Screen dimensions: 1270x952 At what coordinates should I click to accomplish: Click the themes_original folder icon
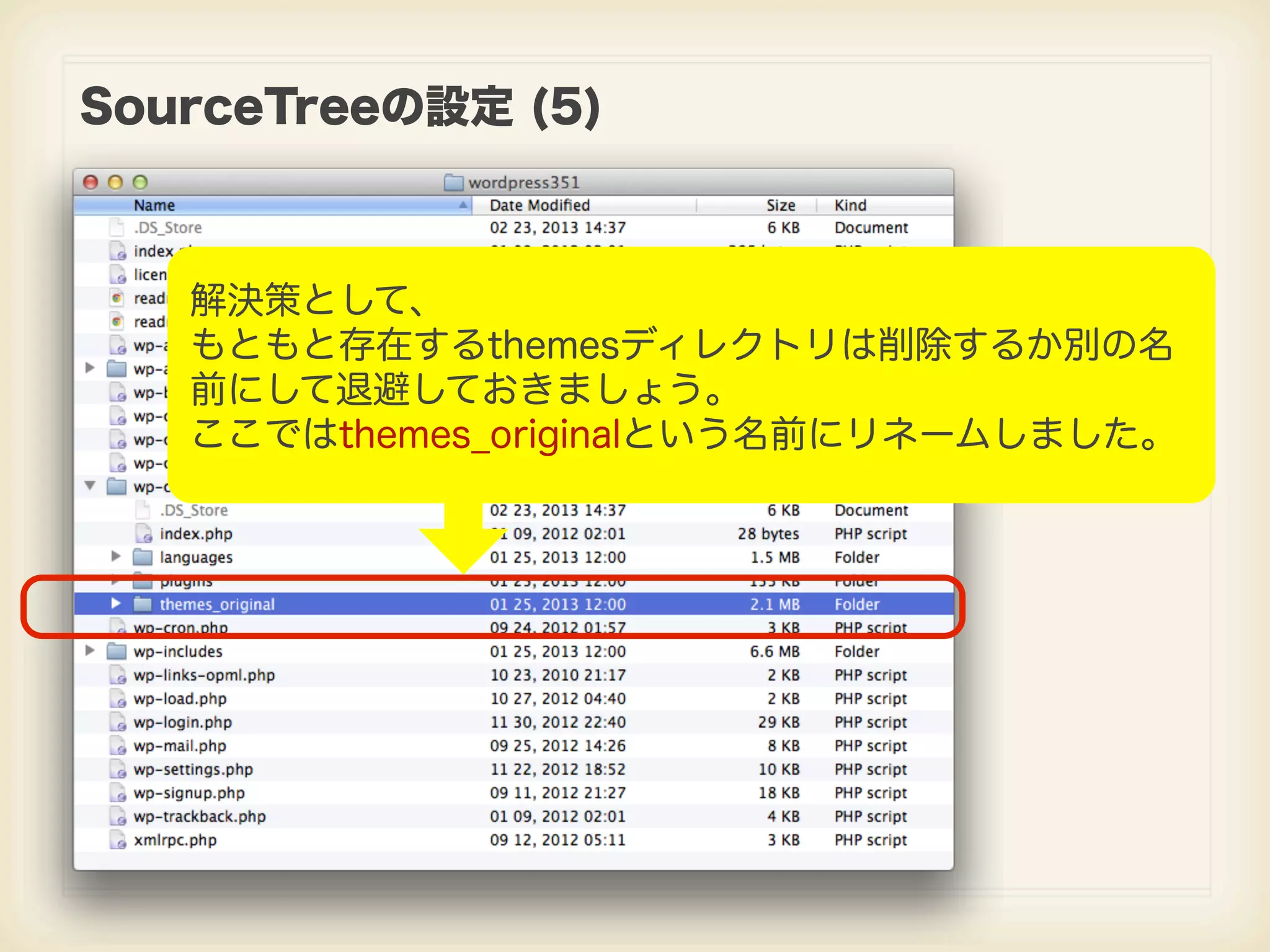click(x=143, y=604)
